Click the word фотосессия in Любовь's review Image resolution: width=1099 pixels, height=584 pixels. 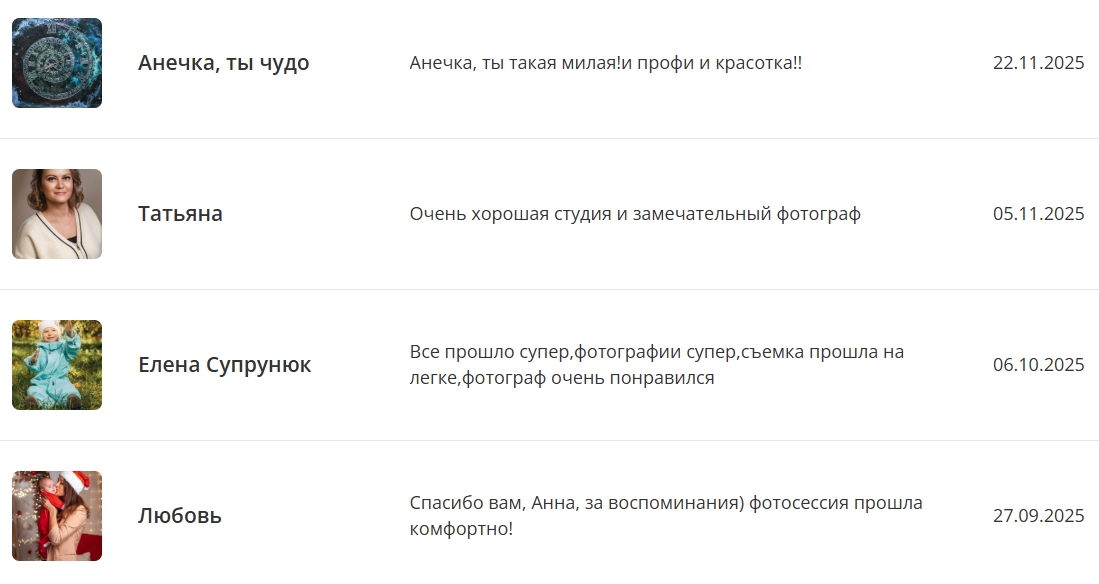[x=798, y=503]
